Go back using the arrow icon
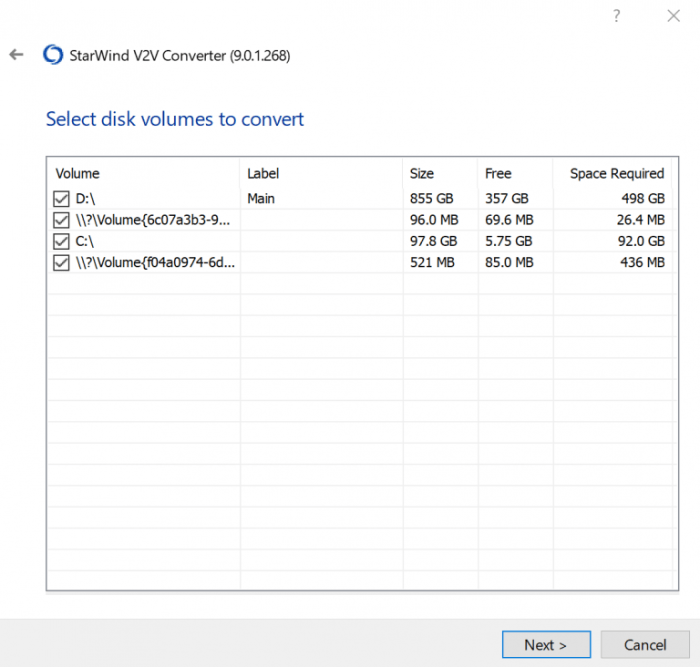The width and height of the screenshot is (700, 667). coord(17,55)
